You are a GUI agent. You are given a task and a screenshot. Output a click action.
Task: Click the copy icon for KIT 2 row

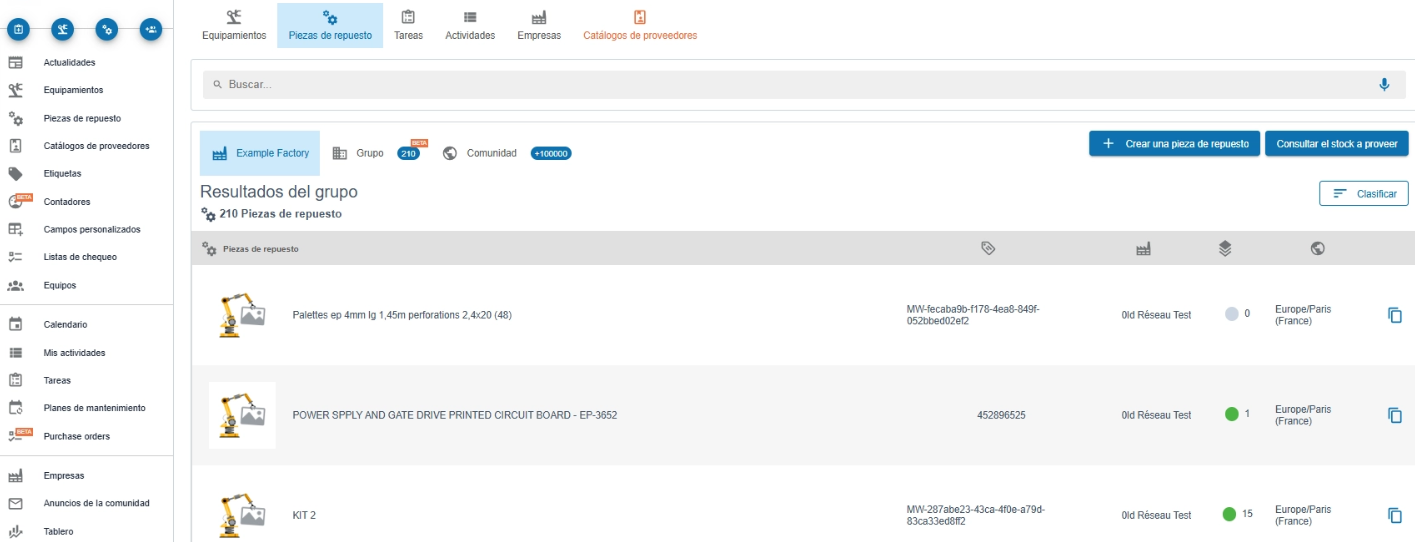pyautogui.click(x=1395, y=515)
